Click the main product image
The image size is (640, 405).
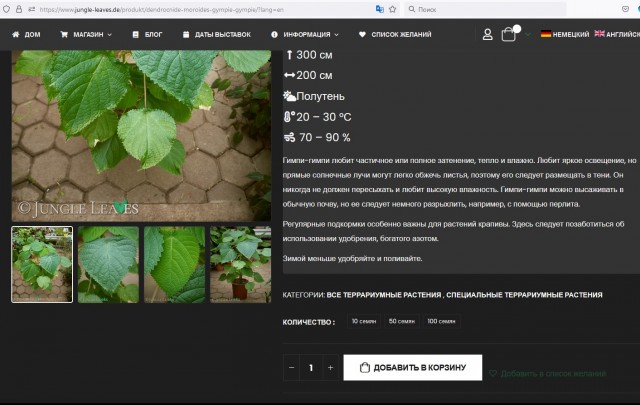click(141, 136)
